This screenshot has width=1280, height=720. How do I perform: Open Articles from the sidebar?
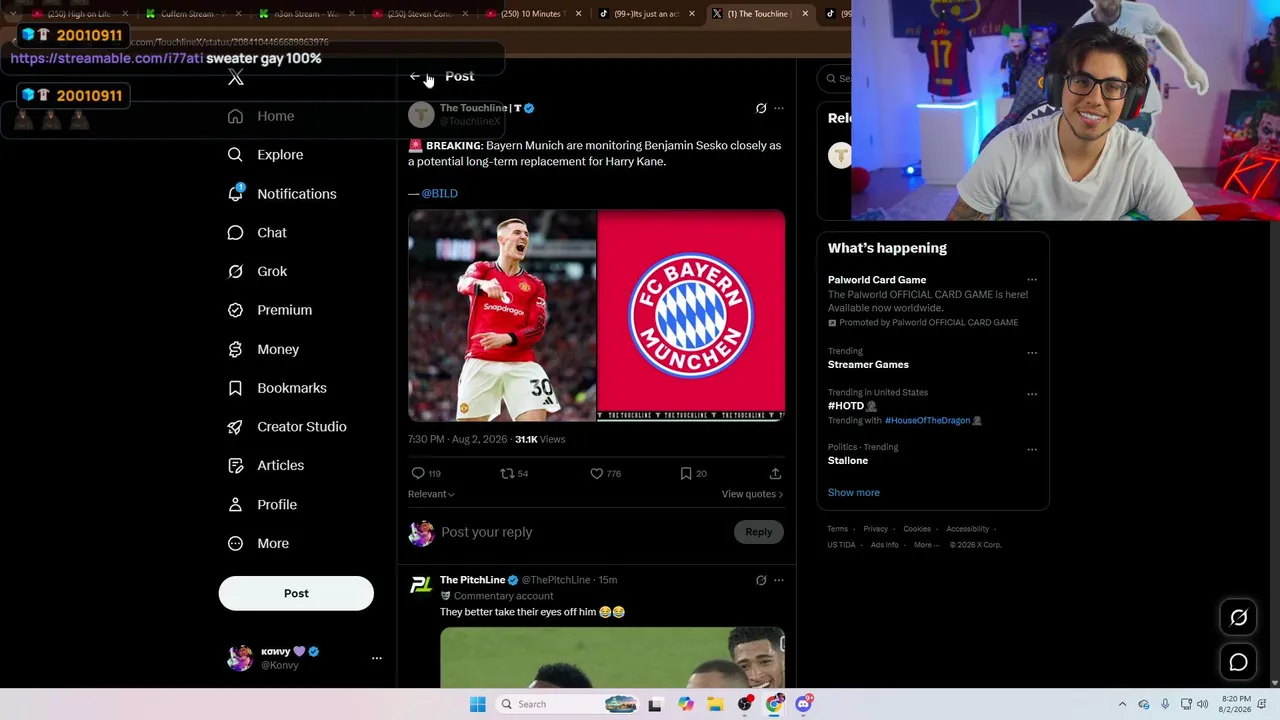[266, 465]
